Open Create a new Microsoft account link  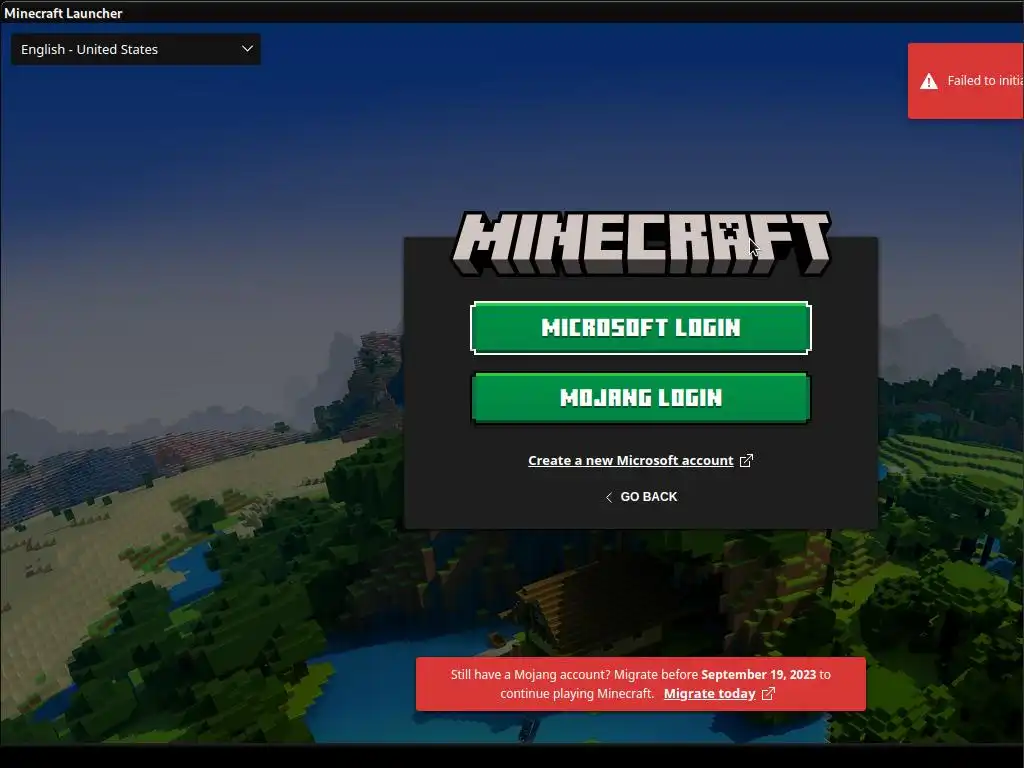tap(630, 460)
